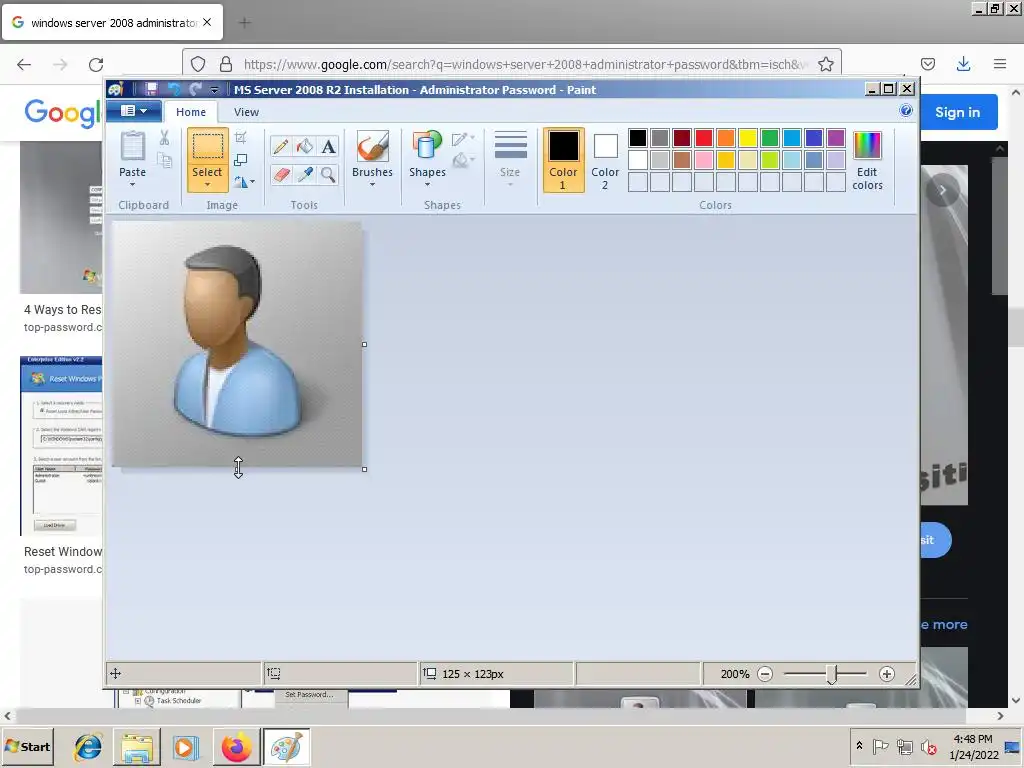1024x768 pixels.
Task: Expand the Brushes dropdown arrow
Action: (372, 185)
